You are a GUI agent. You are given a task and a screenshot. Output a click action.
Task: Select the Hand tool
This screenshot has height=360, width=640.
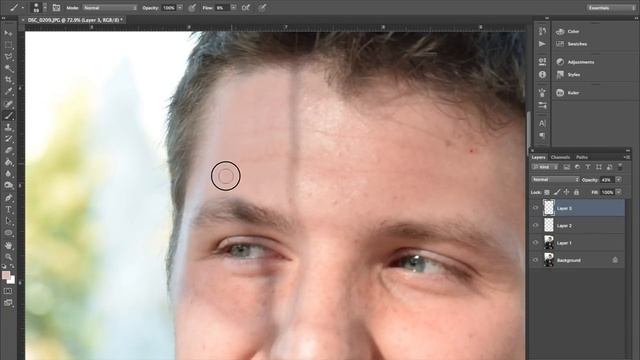tap(8, 245)
